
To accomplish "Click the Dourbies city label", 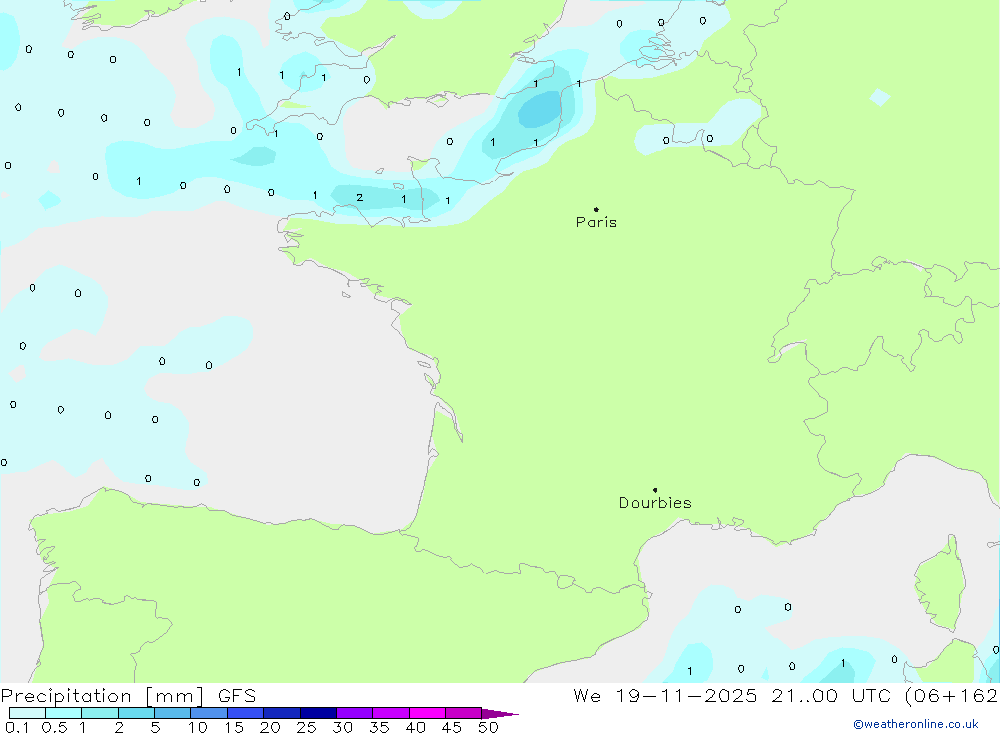I will pyautogui.click(x=655, y=503).
